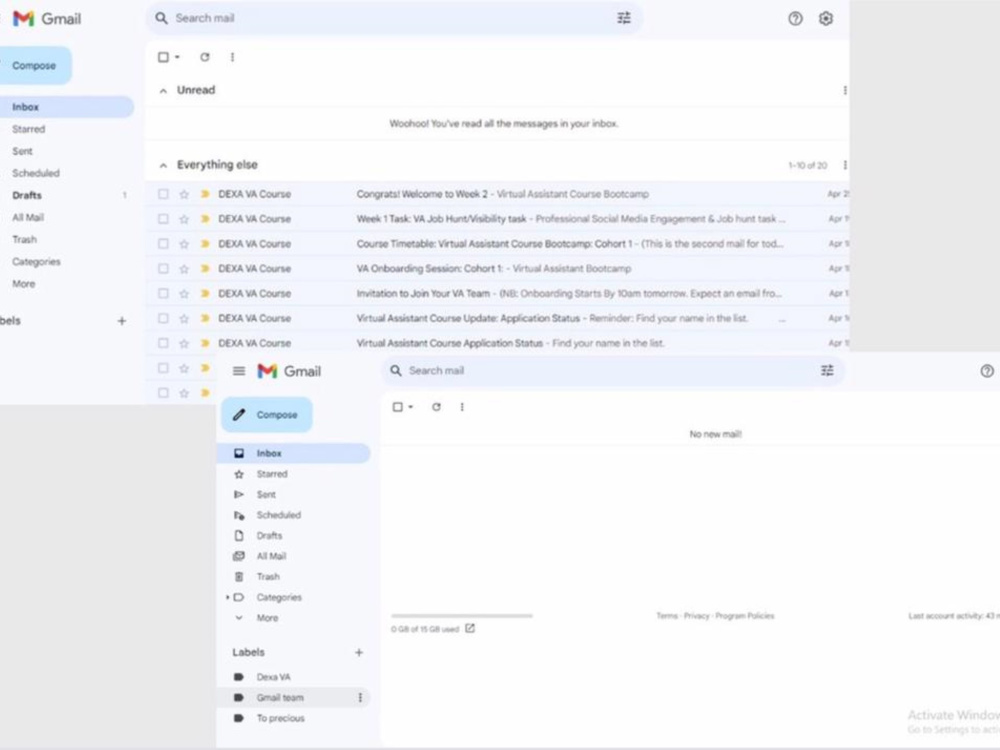Select the Virtual Assistant Course Application Status checkbox
1000x750 pixels.
163,343
